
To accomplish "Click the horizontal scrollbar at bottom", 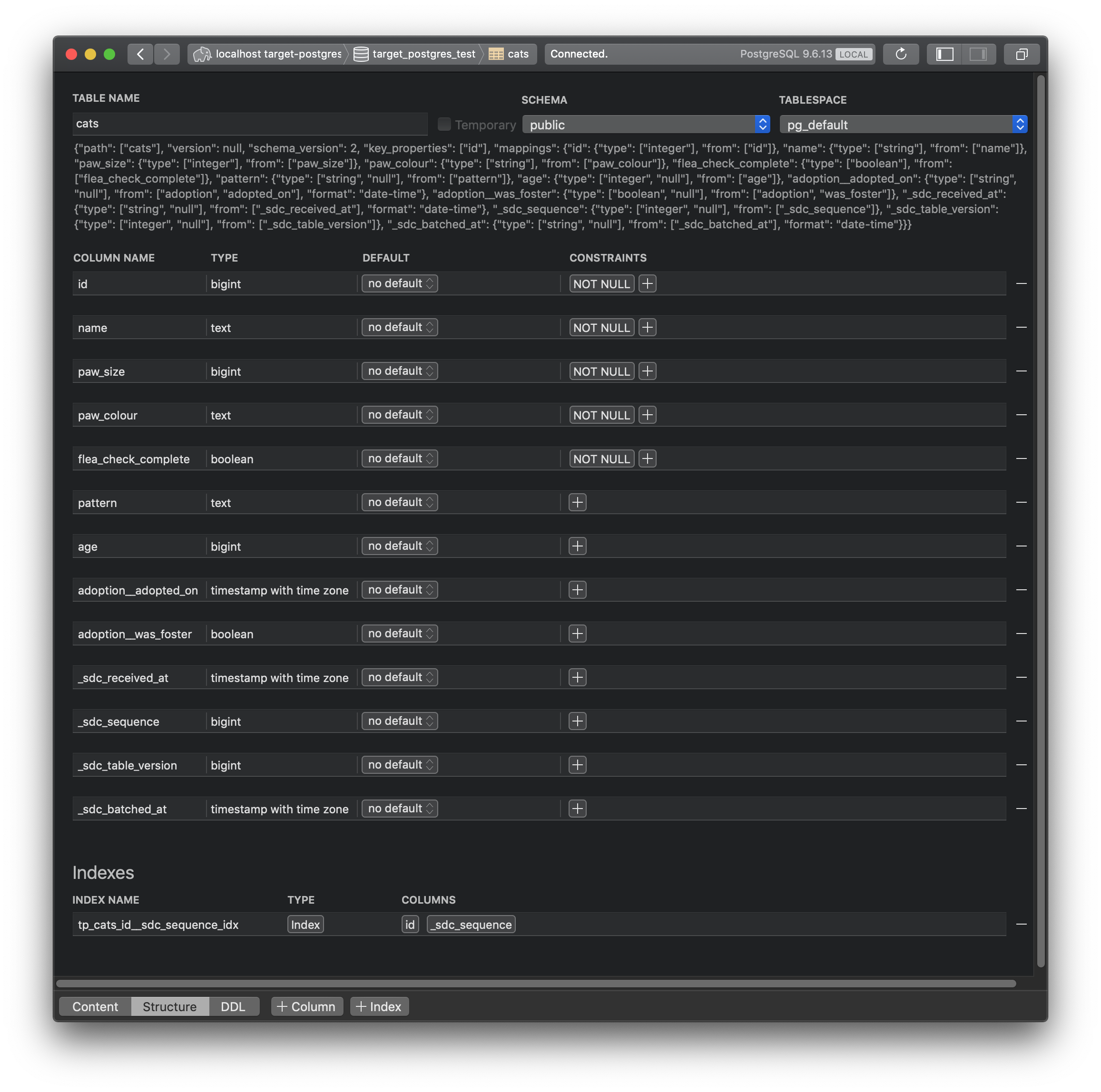I will [x=536, y=984].
